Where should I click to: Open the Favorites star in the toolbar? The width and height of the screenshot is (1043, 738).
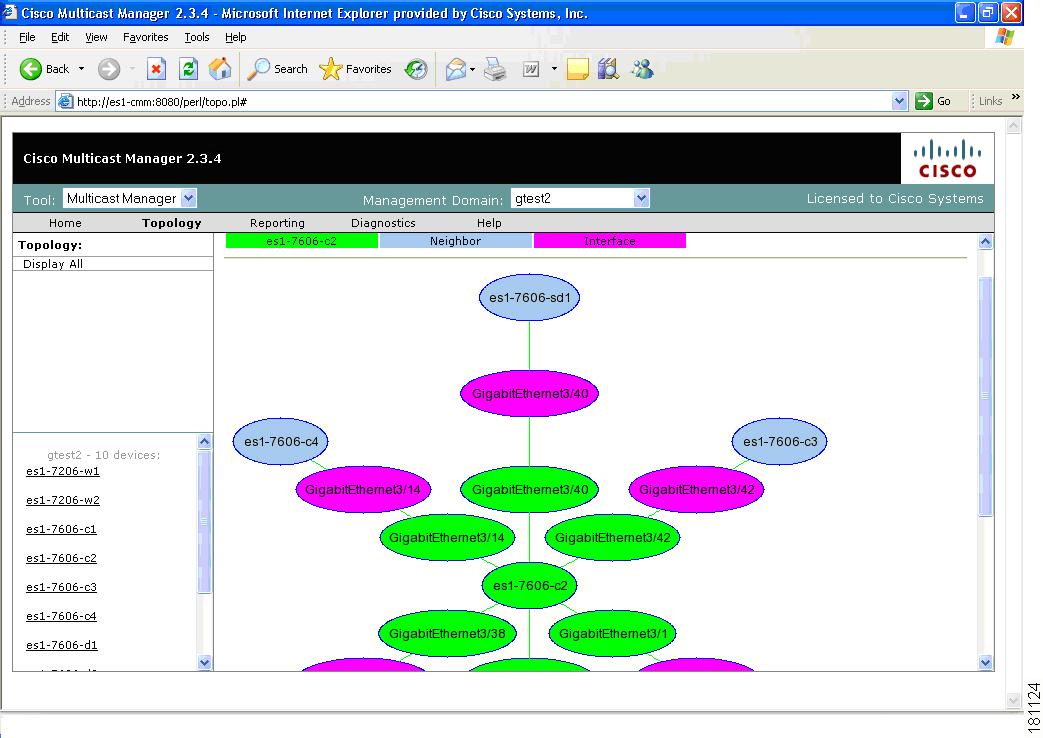(x=355, y=69)
